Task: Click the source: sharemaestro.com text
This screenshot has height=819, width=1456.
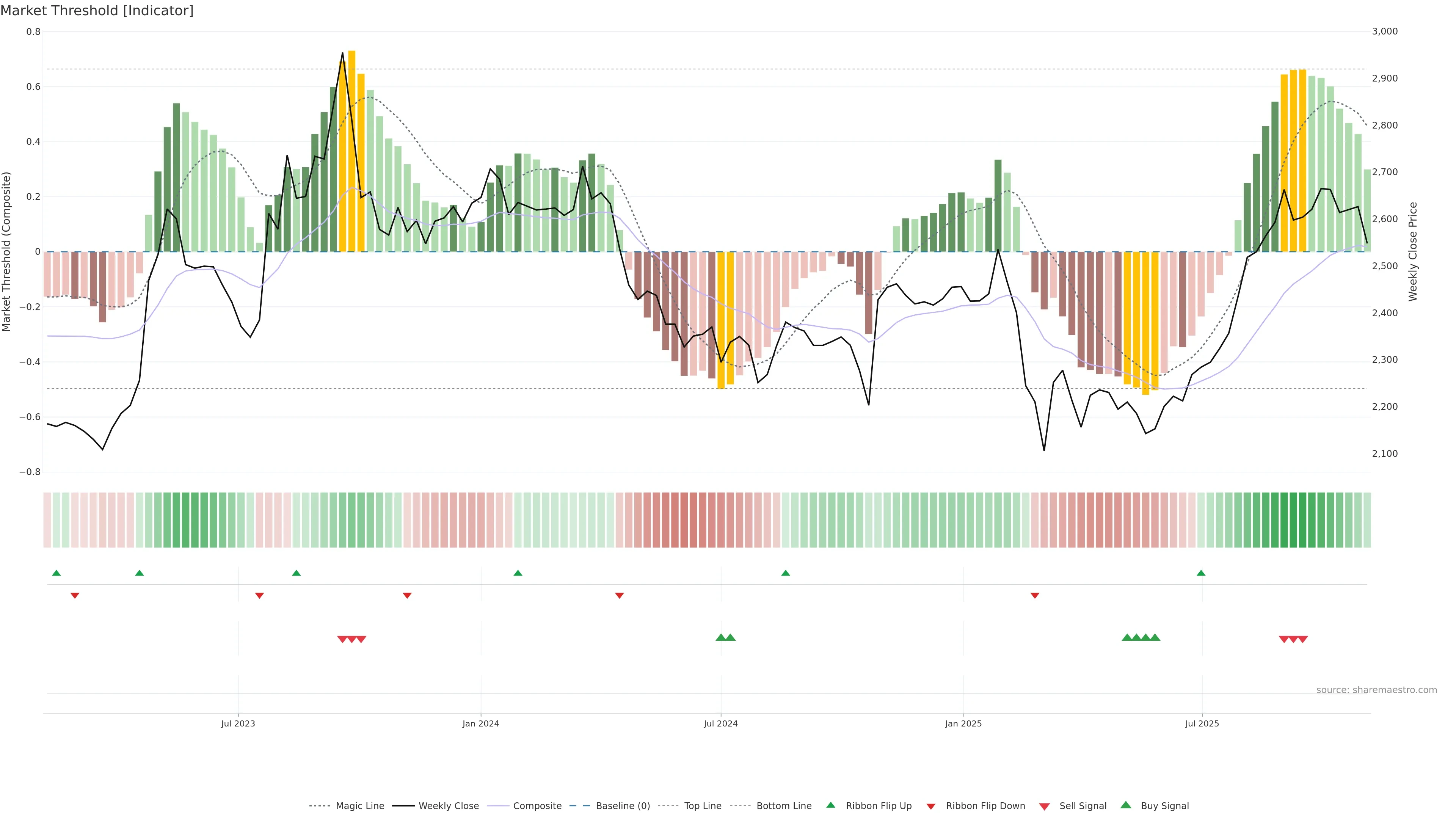Action: pyautogui.click(x=1376, y=690)
